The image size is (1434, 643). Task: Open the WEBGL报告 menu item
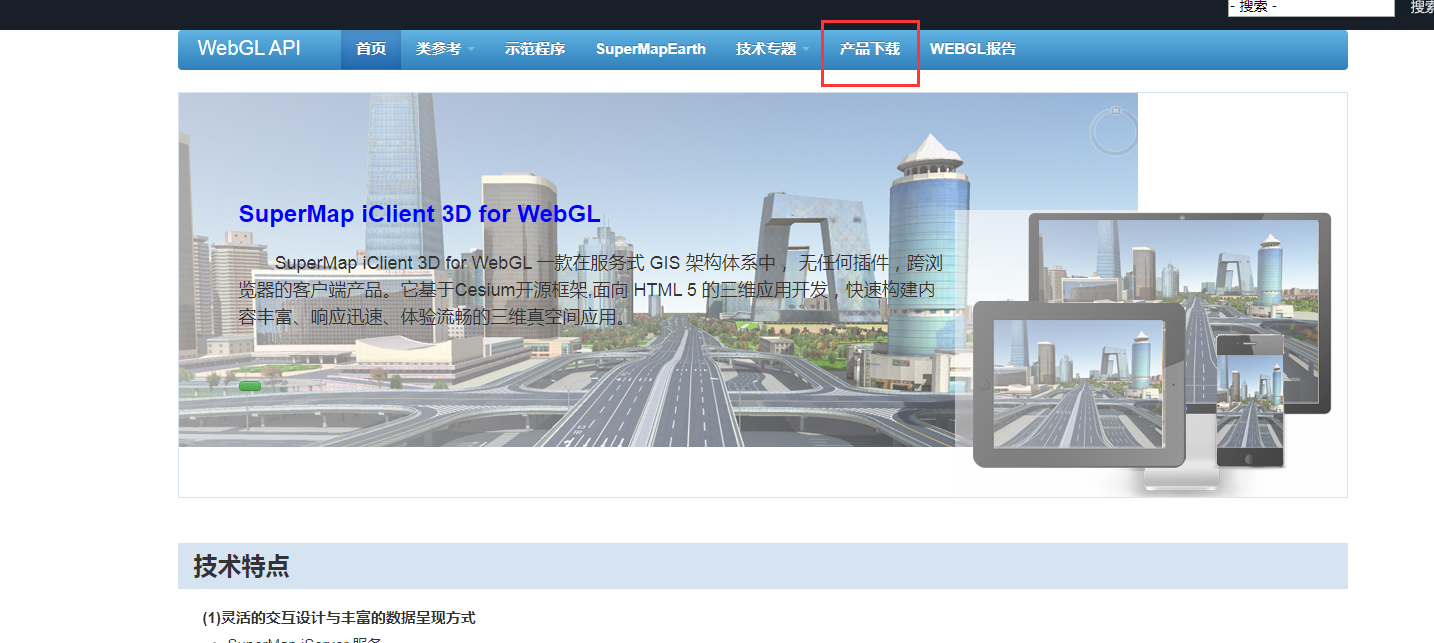click(x=973, y=49)
